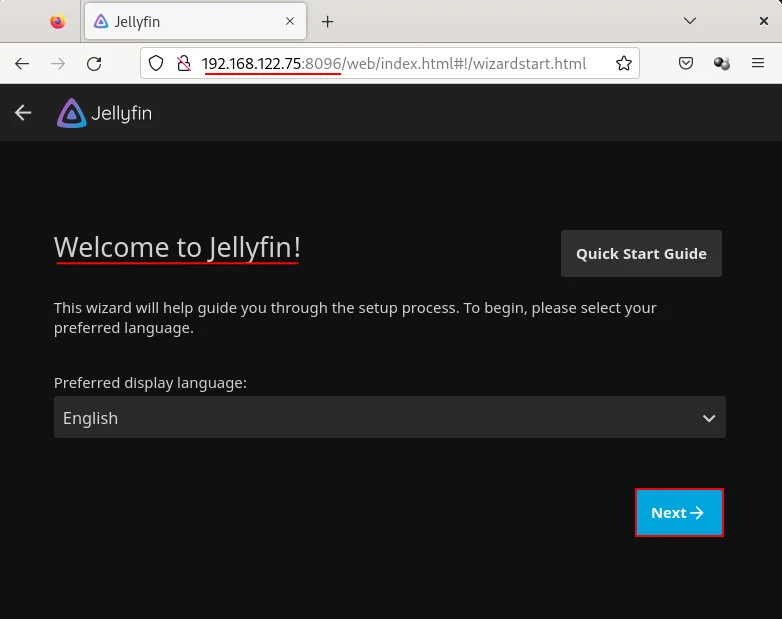Click the Jellyfin logo
Viewport: 782px width, 619px height.
click(x=104, y=113)
